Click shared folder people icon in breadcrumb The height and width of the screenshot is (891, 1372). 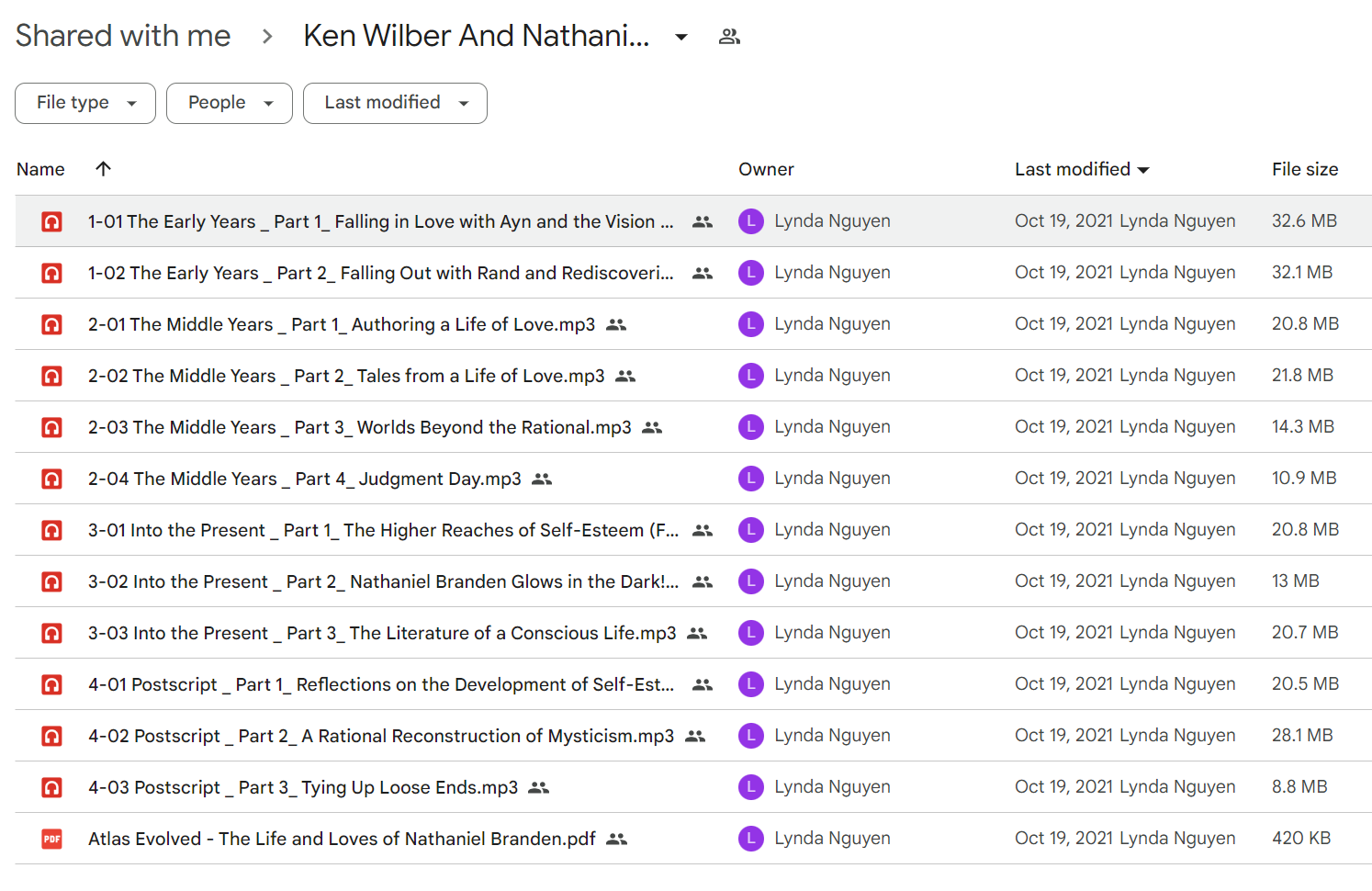pyautogui.click(x=730, y=37)
